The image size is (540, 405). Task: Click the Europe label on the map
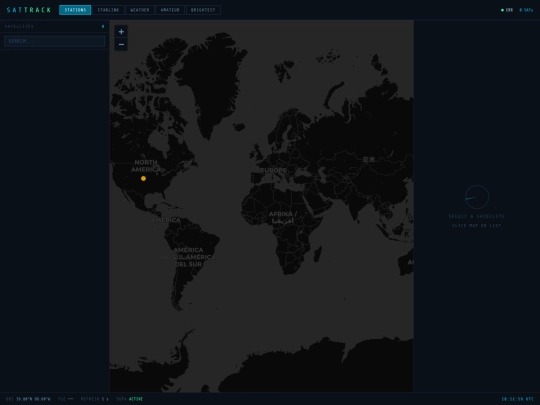[273, 170]
